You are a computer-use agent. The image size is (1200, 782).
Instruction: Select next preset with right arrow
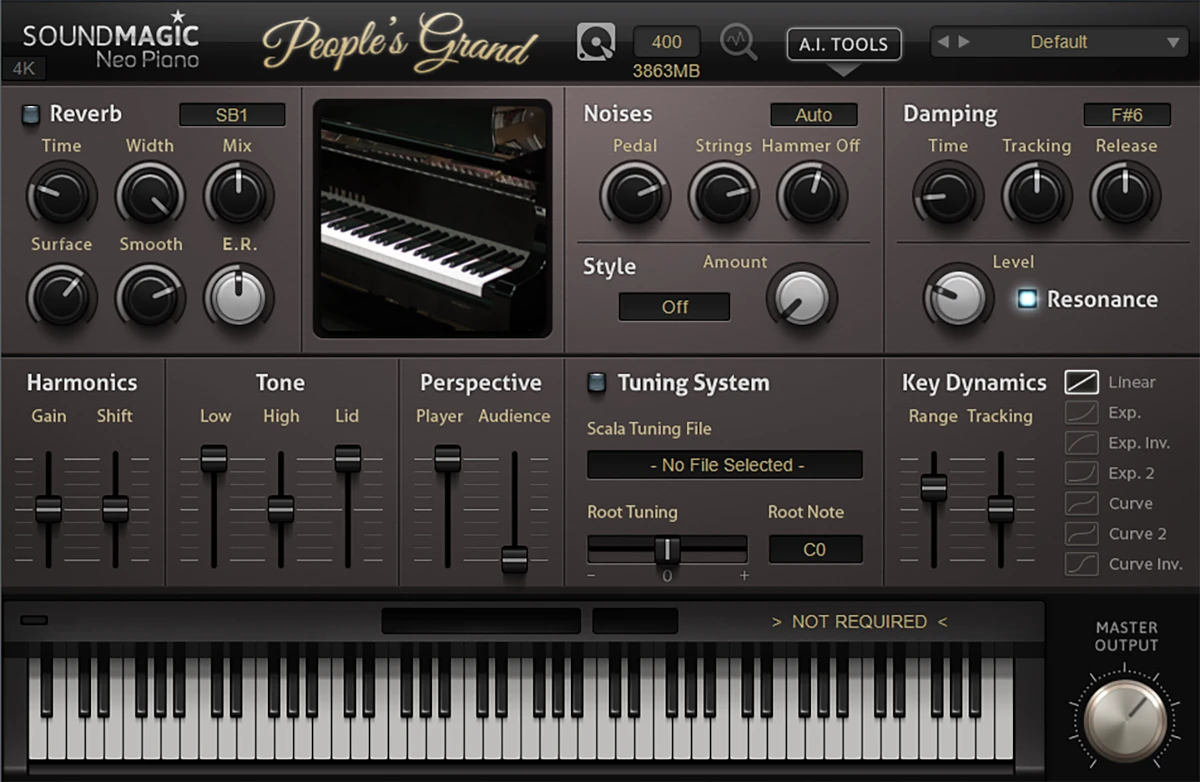pyautogui.click(x=964, y=42)
